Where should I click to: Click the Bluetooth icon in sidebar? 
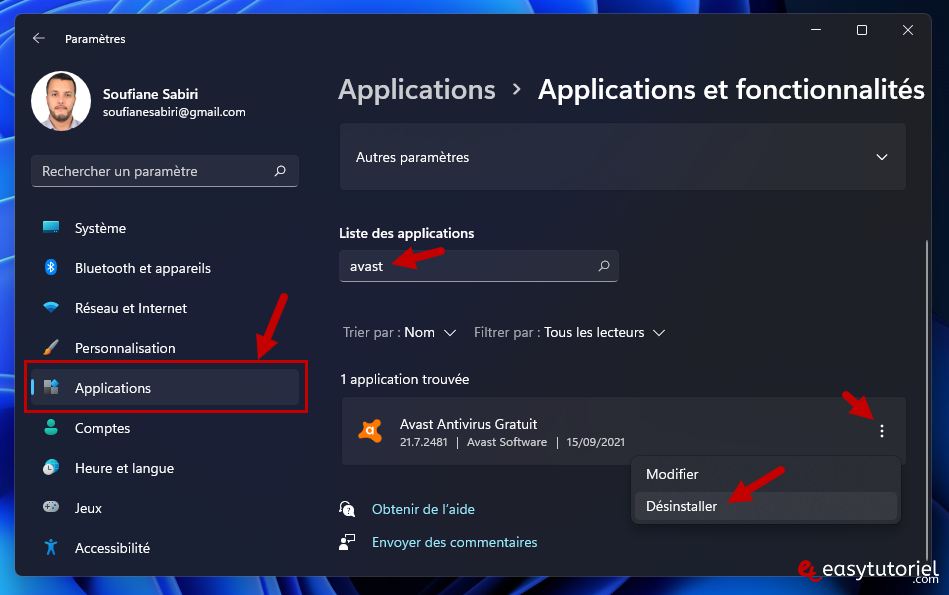pyautogui.click(x=51, y=267)
